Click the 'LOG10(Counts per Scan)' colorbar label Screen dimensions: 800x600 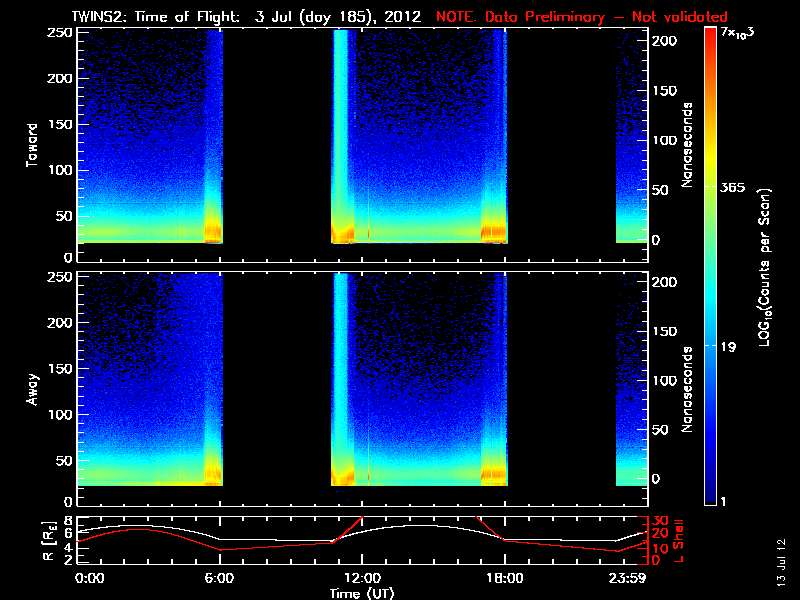[765, 267]
